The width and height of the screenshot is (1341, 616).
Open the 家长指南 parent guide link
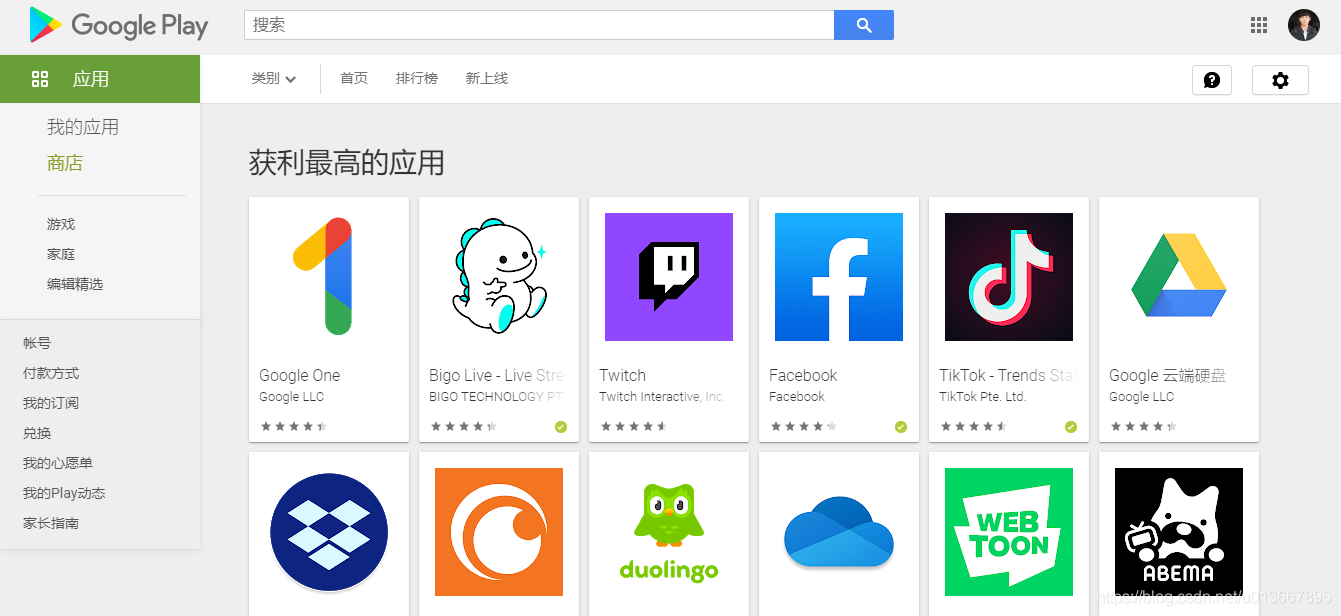[51, 523]
